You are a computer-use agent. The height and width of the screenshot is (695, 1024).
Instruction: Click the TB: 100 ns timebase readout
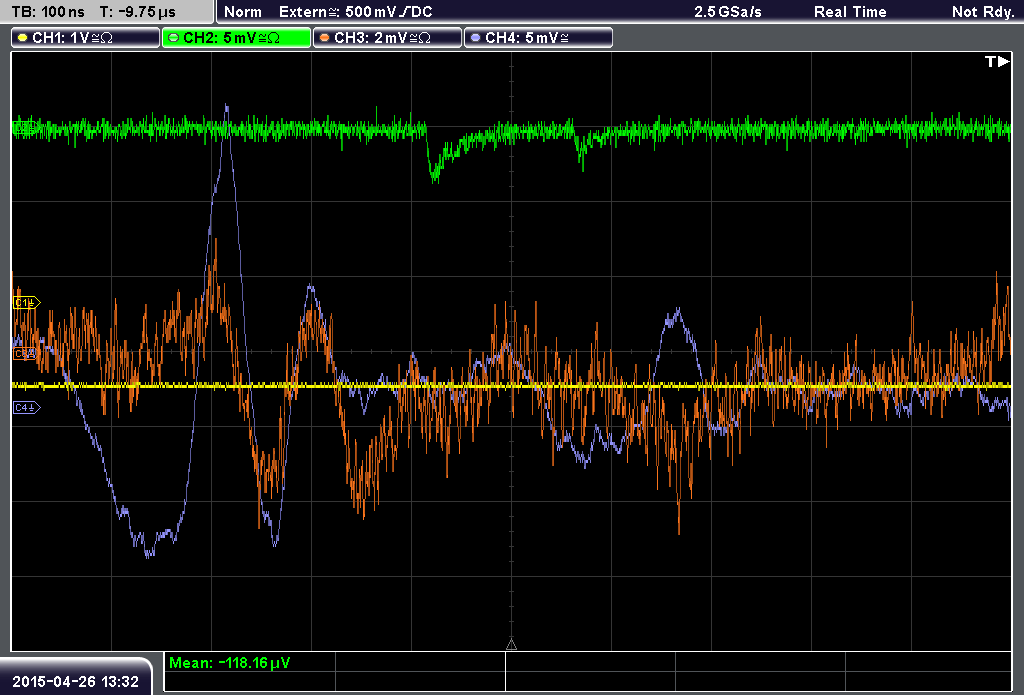pos(48,12)
